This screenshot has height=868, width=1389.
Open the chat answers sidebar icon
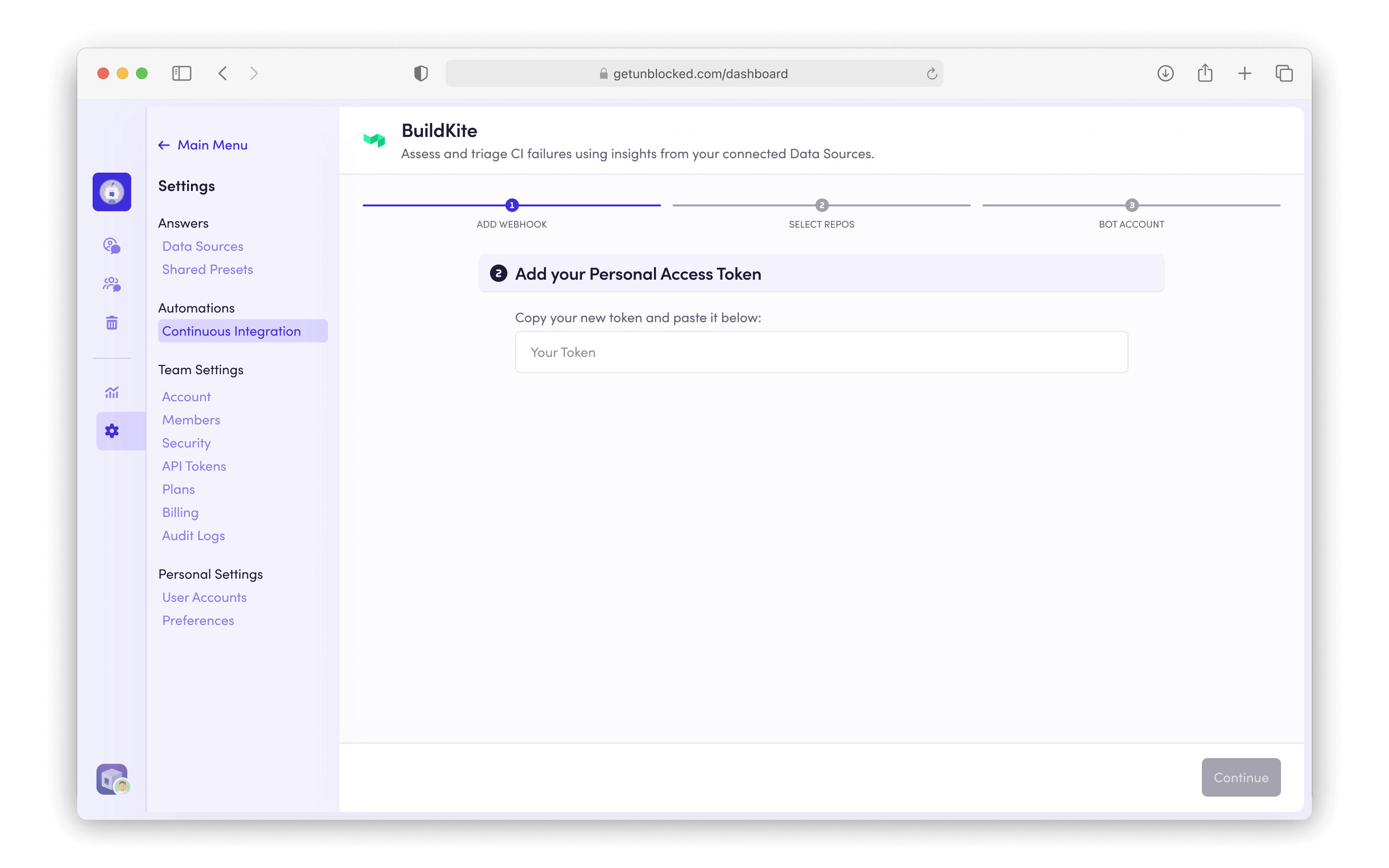click(112, 246)
